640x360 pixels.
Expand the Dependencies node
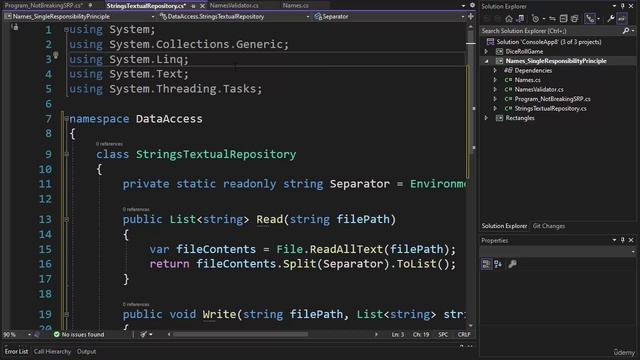tap(495, 71)
